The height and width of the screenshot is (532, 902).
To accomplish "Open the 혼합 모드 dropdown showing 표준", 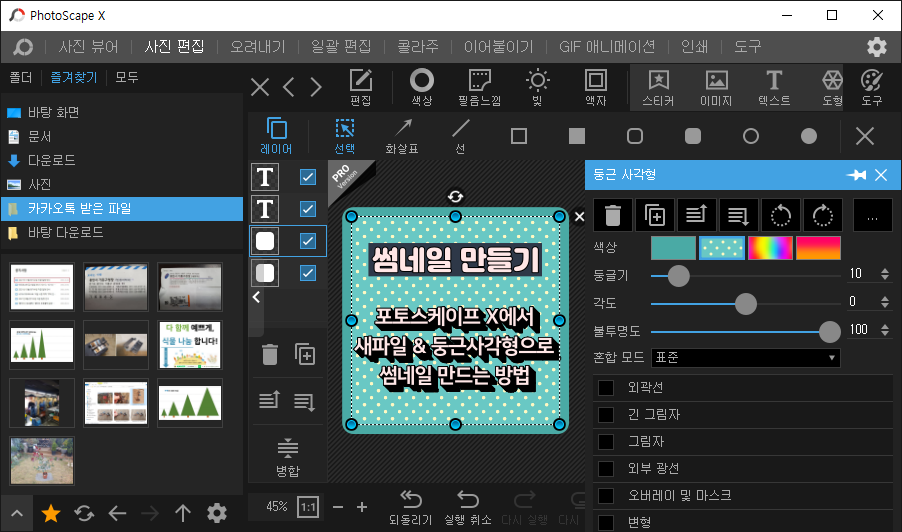I will point(746,358).
